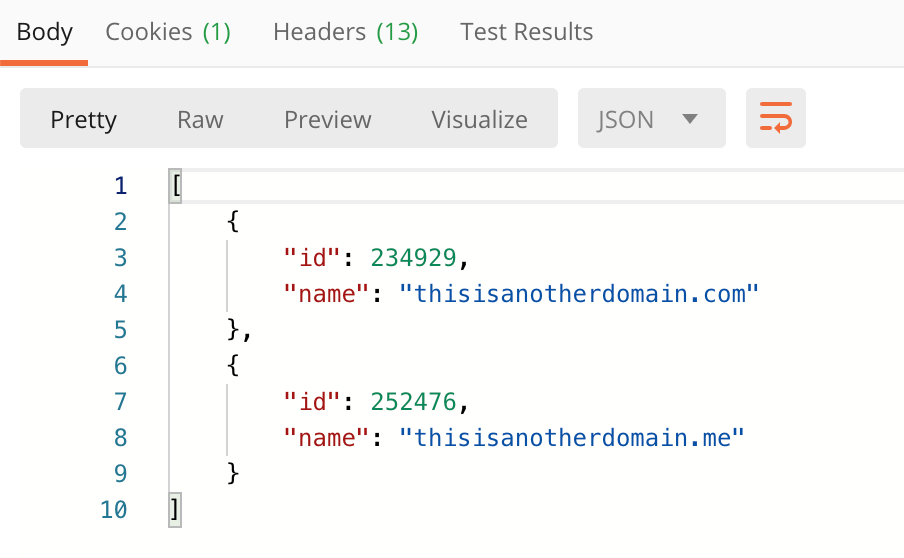Screen dimensions: 904x558
Task: Click the id value 252476
Action: [x=413, y=402]
